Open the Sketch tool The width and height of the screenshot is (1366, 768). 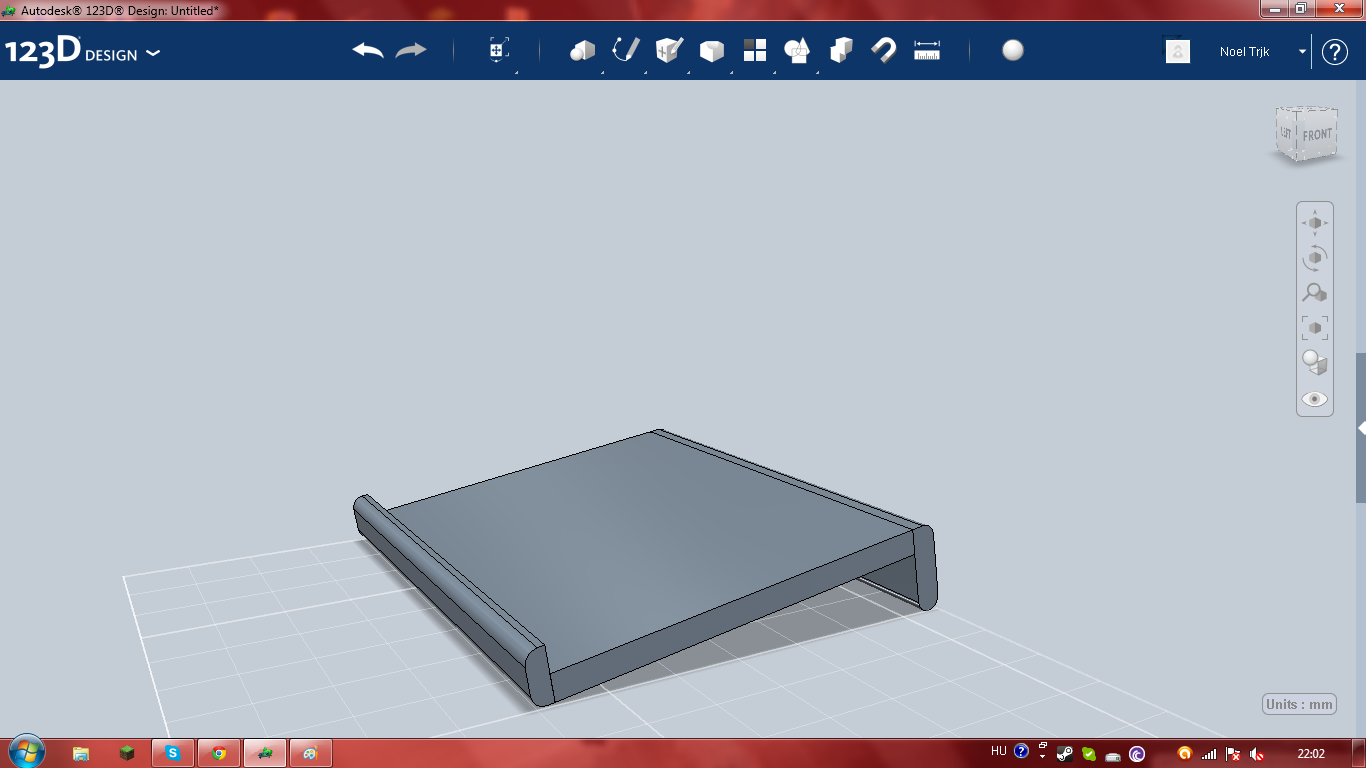626,50
